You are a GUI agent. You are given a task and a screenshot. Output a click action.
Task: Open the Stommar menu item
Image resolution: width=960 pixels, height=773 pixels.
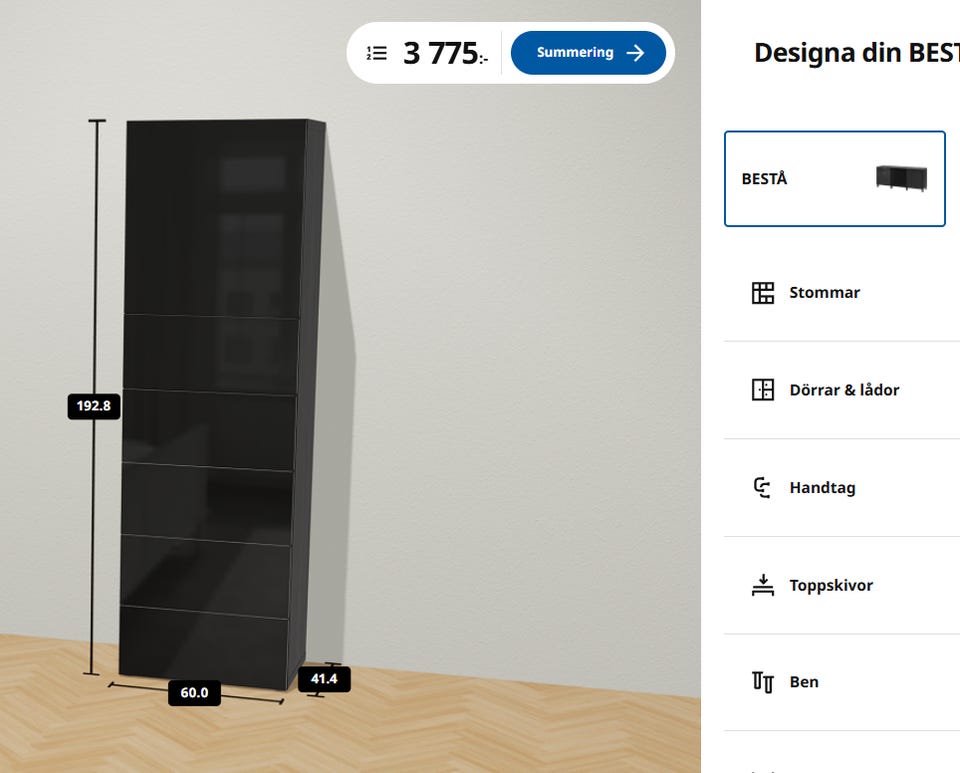825,293
